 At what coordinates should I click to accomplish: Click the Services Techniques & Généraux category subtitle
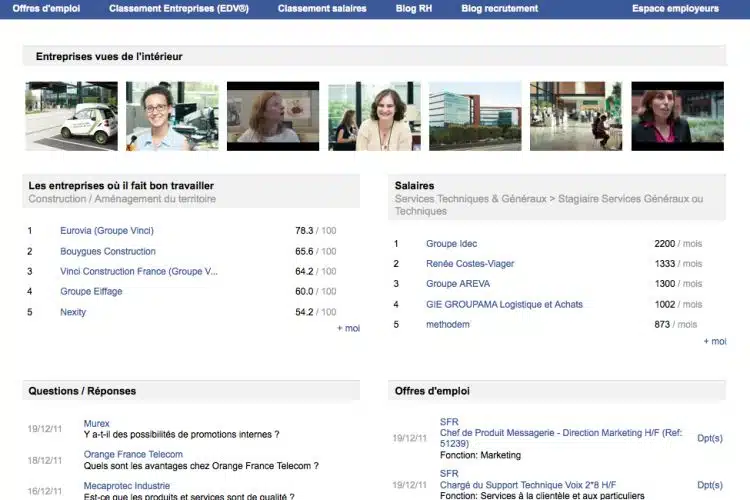[x=549, y=205]
